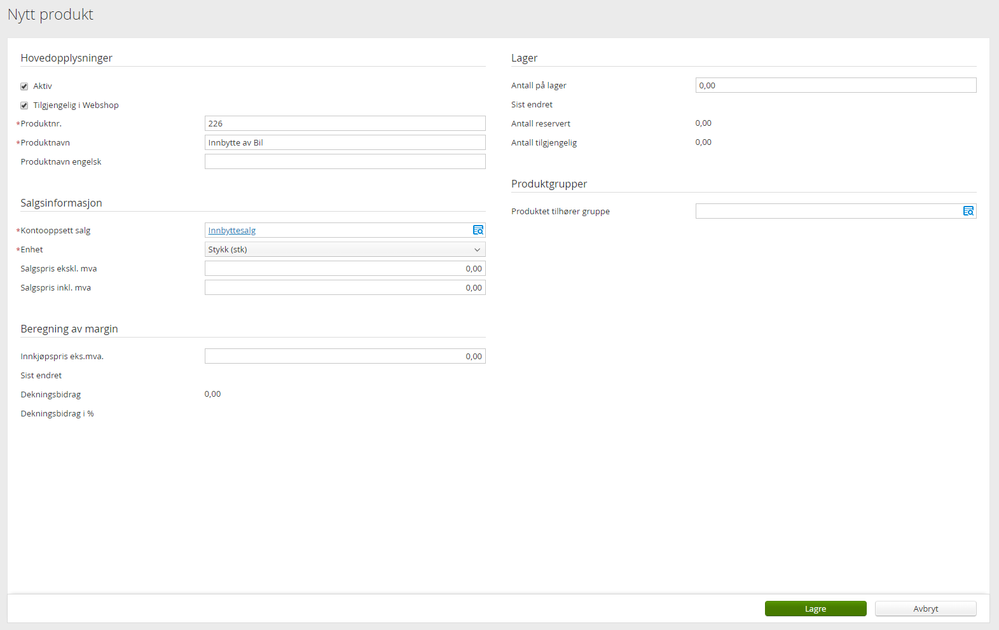Uncheck the Aktiv checkbox
Screen dimensions: 999x630
point(24,86)
